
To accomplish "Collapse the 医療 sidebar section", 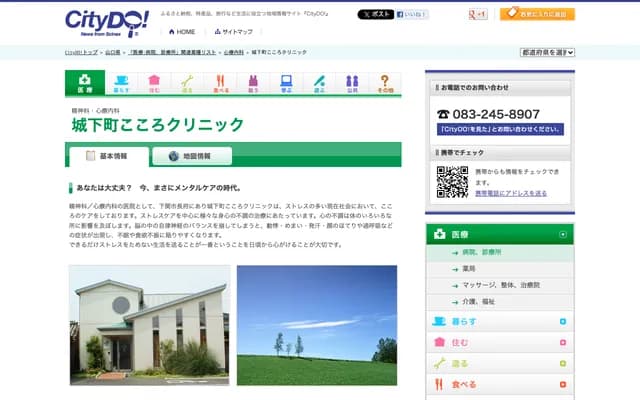I will [563, 234].
